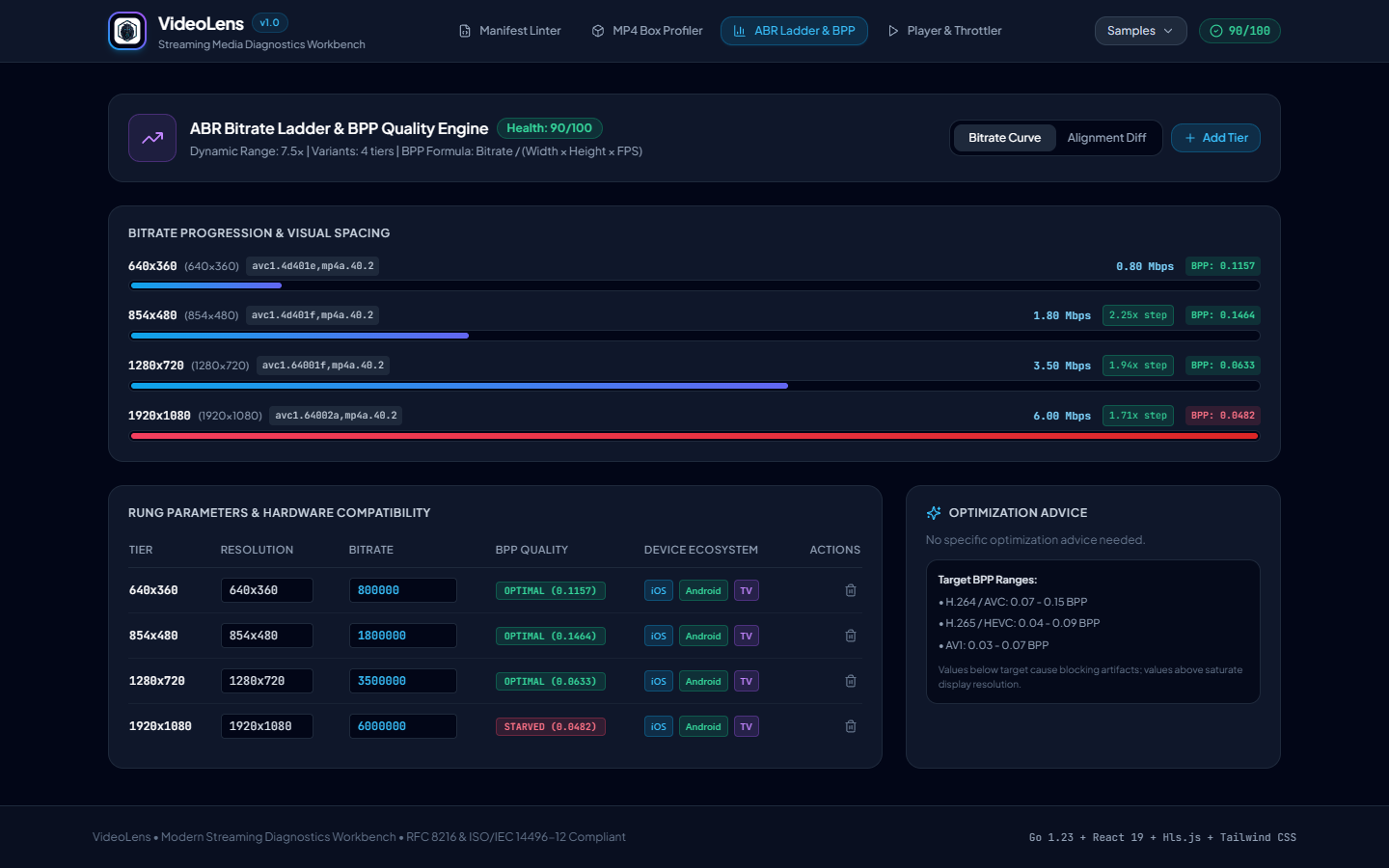Select the ABR Ladder & BPP tab
The height and width of the screenshot is (868, 1389).
pyautogui.click(x=794, y=31)
